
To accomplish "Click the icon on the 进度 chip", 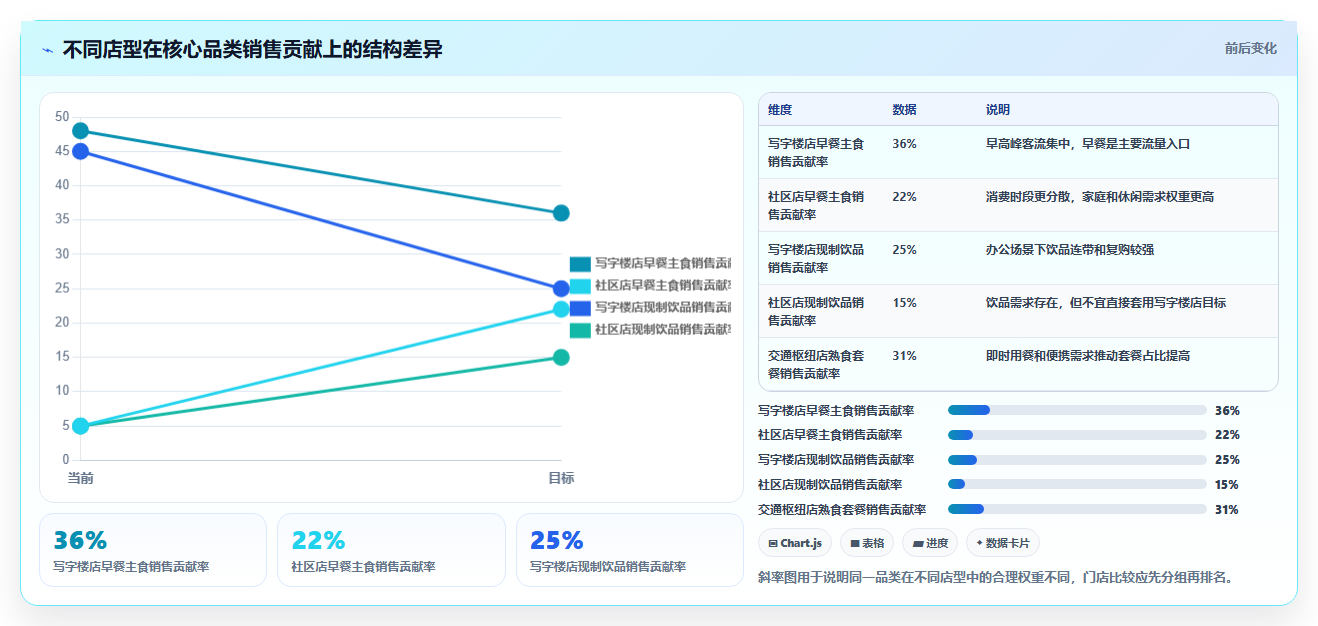I will pos(918,543).
